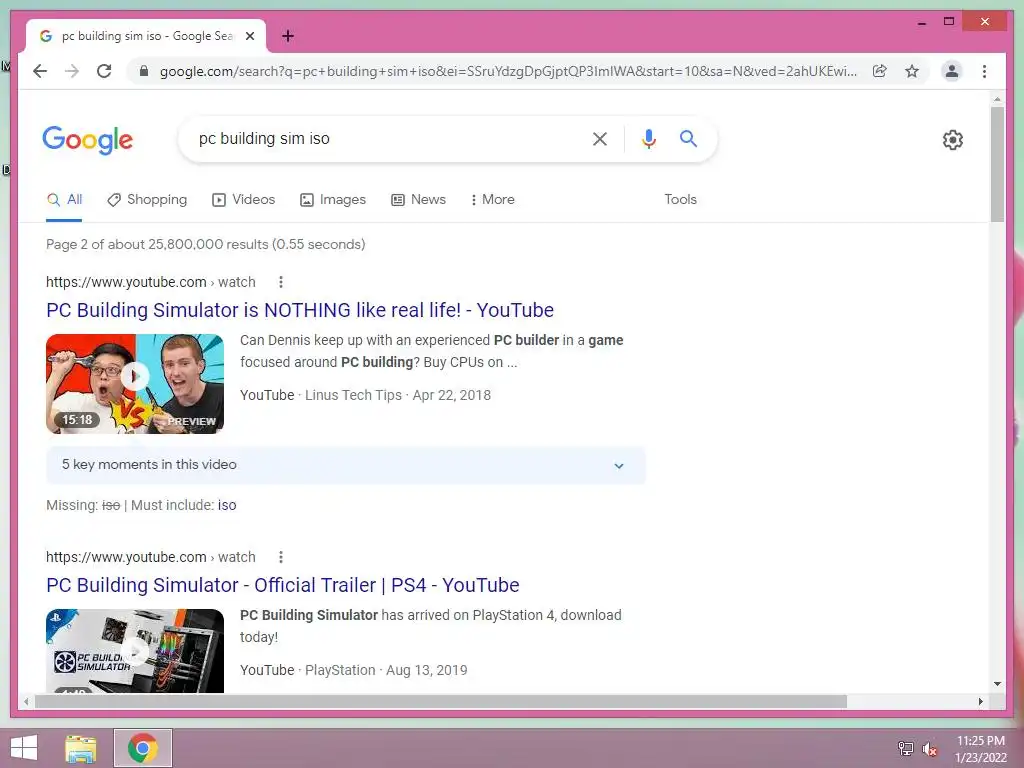Open the Chrome three-dot menu
The image size is (1024, 768).
[984, 71]
